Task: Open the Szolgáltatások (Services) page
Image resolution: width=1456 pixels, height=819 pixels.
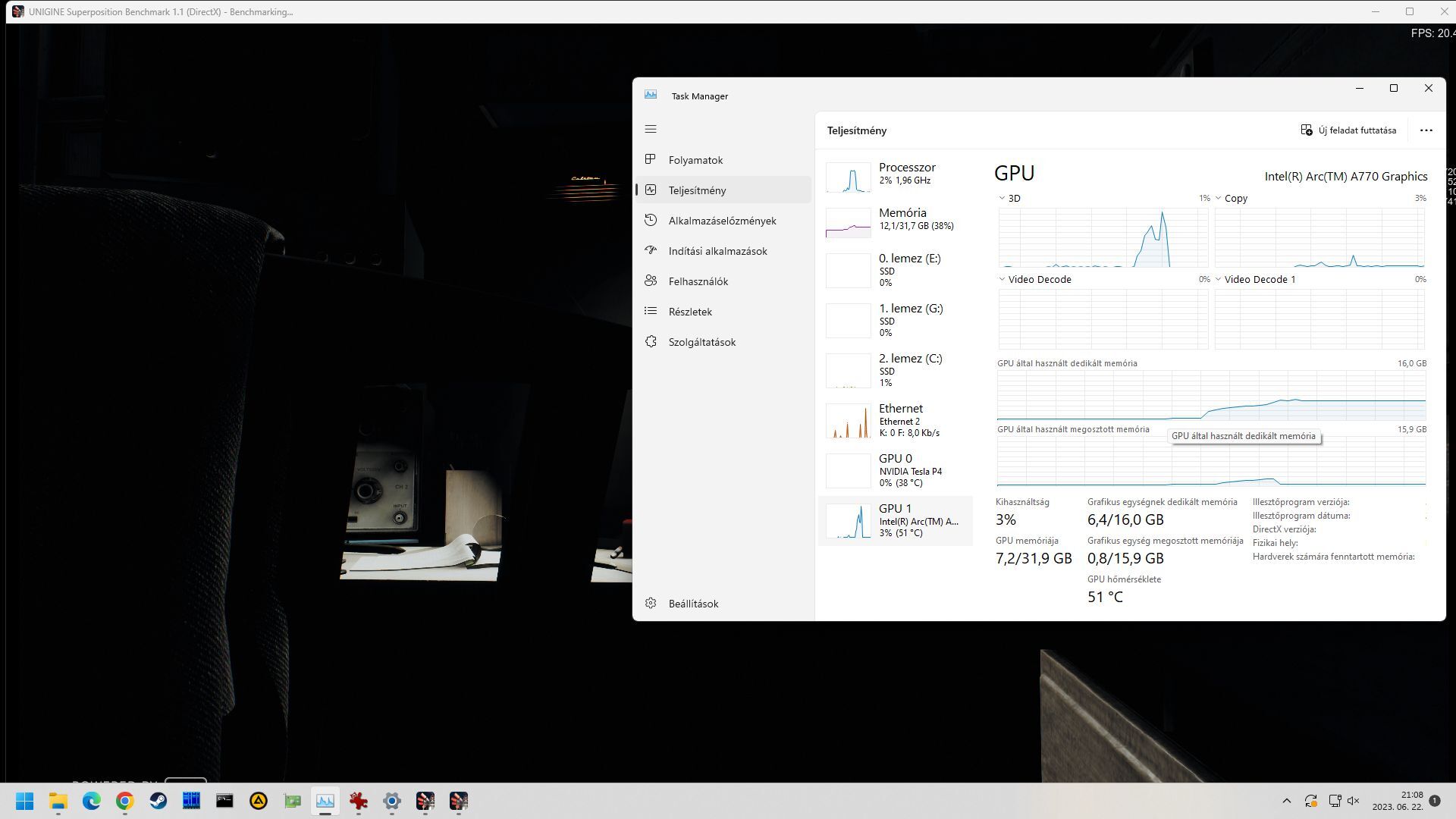Action: 723,342
